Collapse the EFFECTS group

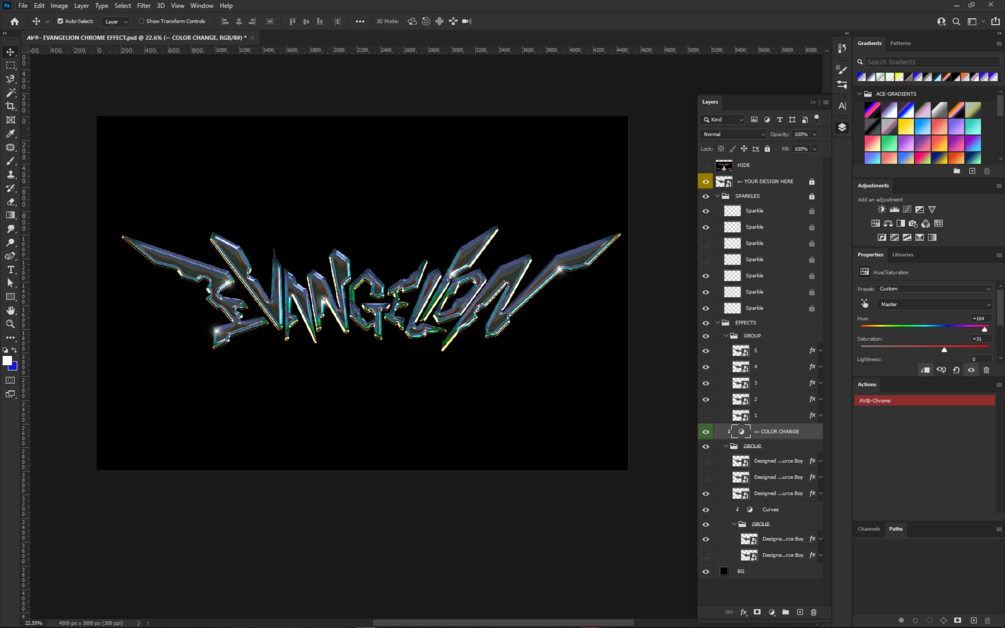[x=717, y=322]
